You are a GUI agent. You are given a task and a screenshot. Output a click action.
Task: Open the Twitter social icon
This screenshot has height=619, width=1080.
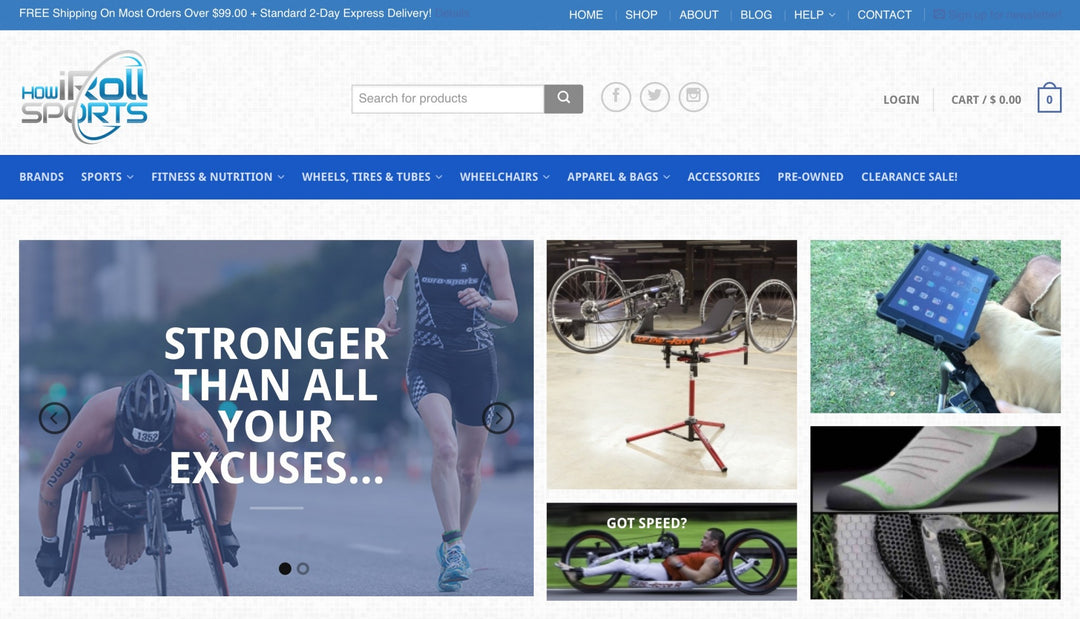(x=654, y=96)
